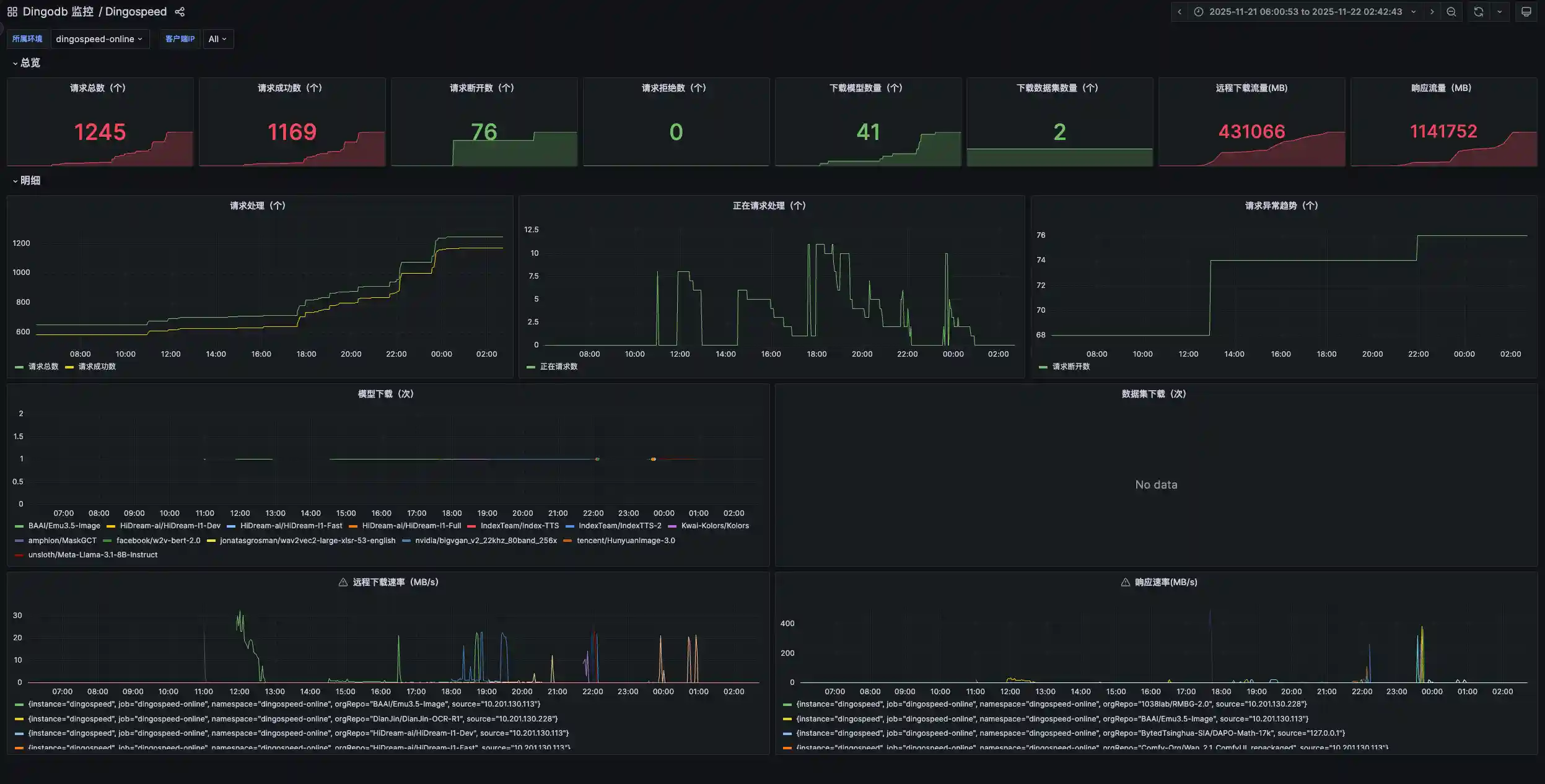Select the 2025-11-21 time range text
Viewport: 1545px width, 784px height.
pos(1306,11)
